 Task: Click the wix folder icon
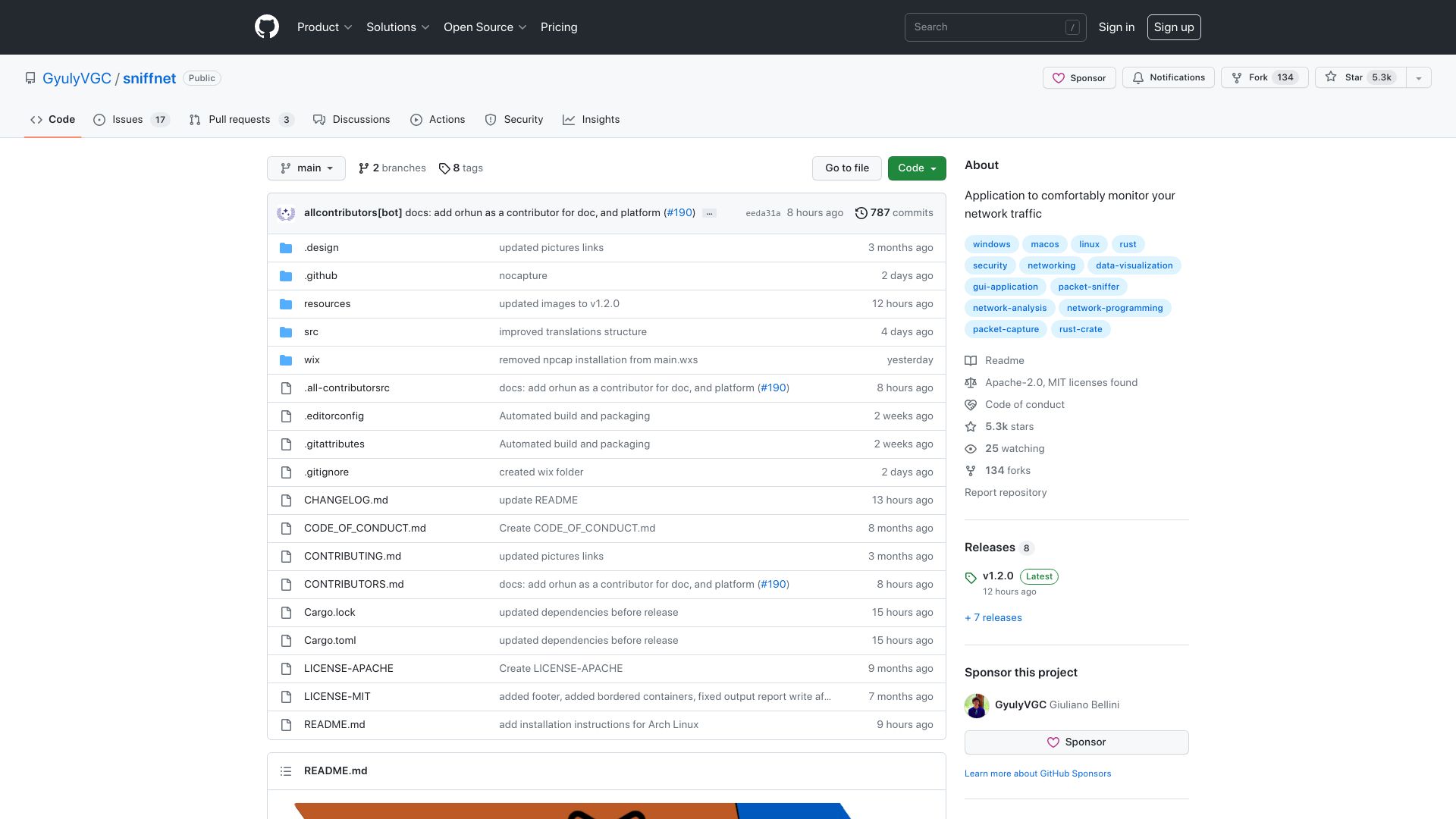(286, 360)
